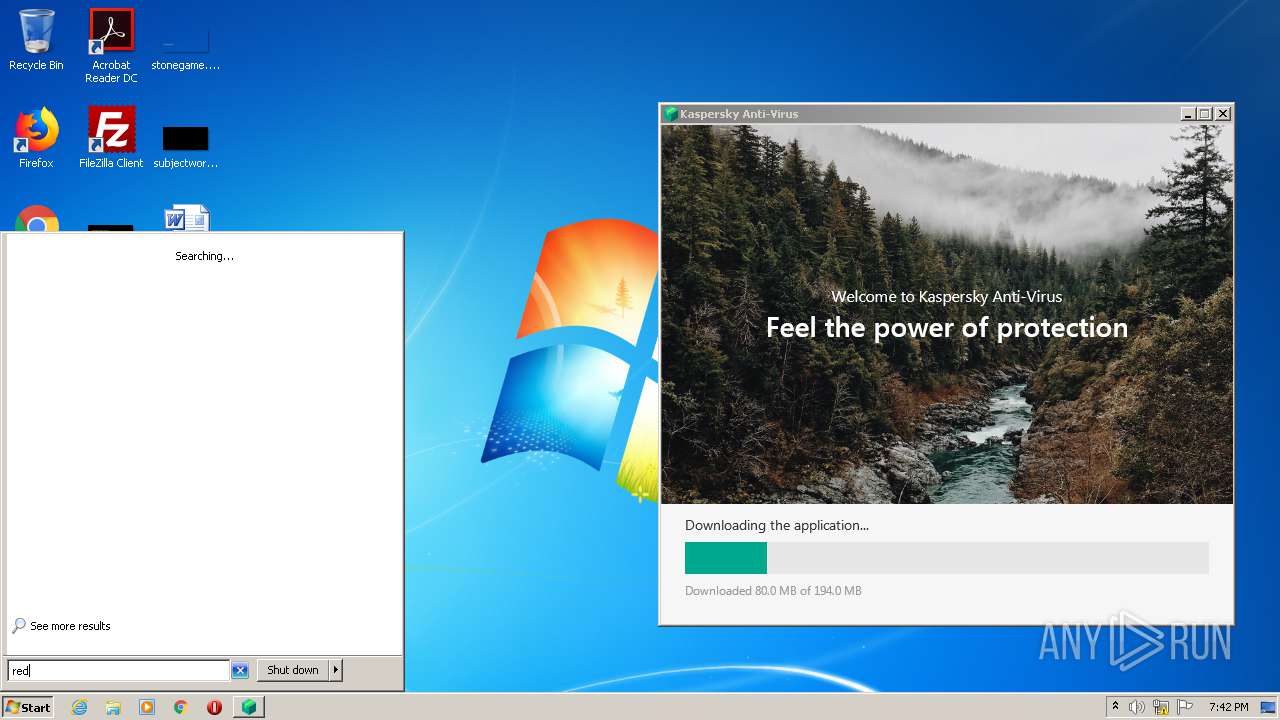Select the Word document desktop icon
1280x720 pixels.
186,218
